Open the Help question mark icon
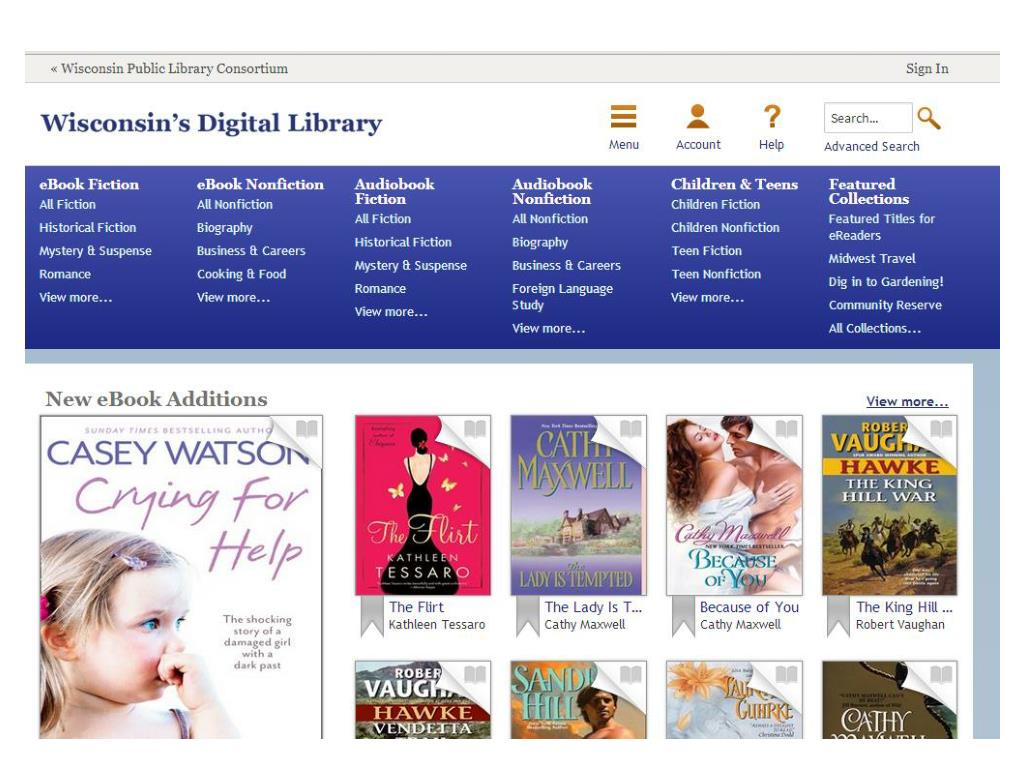This screenshot has width=1024, height=768. (771, 116)
